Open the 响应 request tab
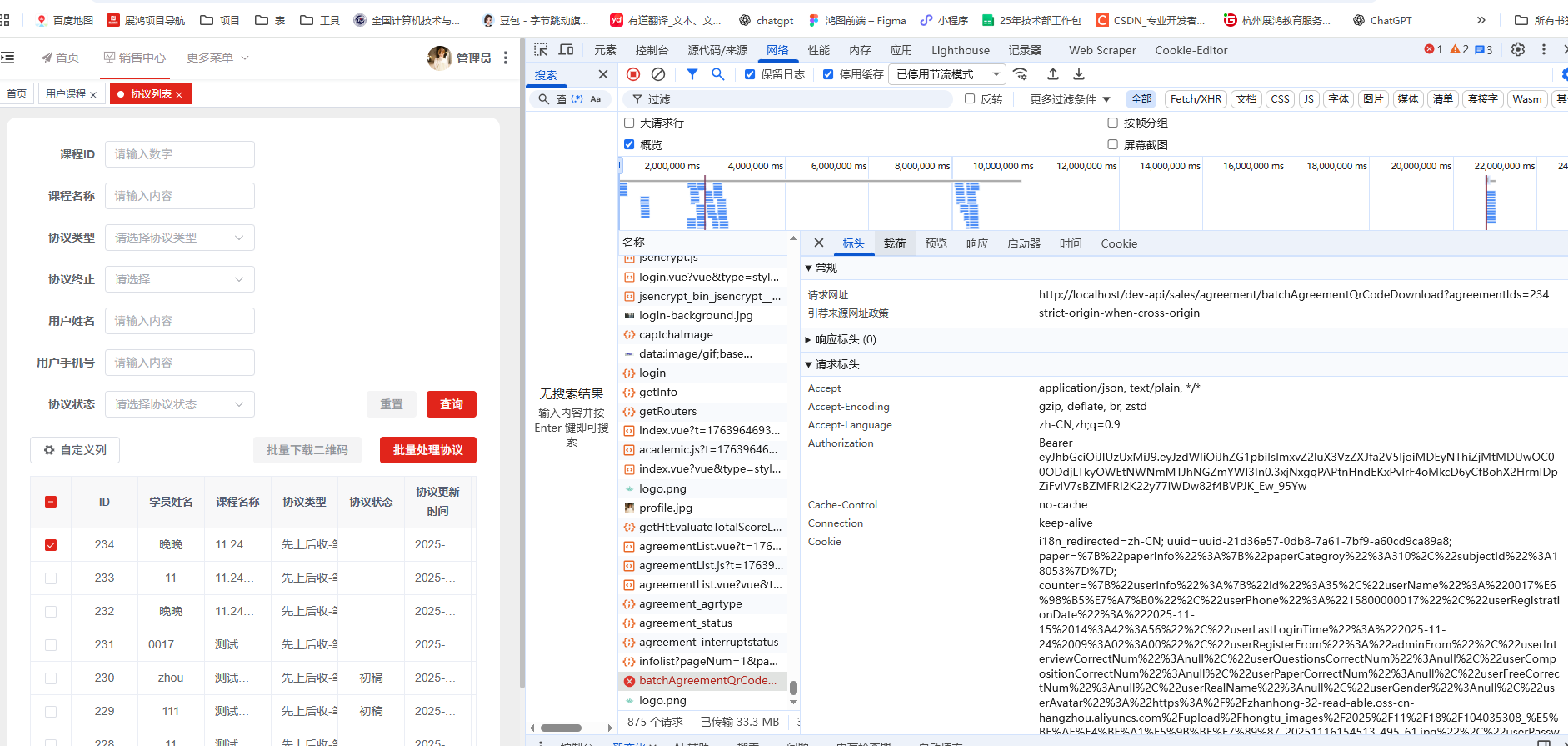 tap(977, 243)
